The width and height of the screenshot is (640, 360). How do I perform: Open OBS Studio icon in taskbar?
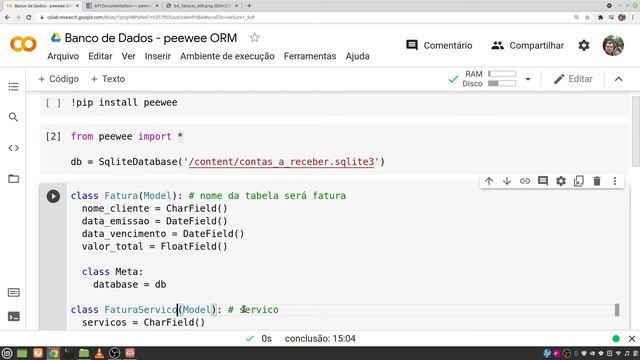[x=115, y=353]
